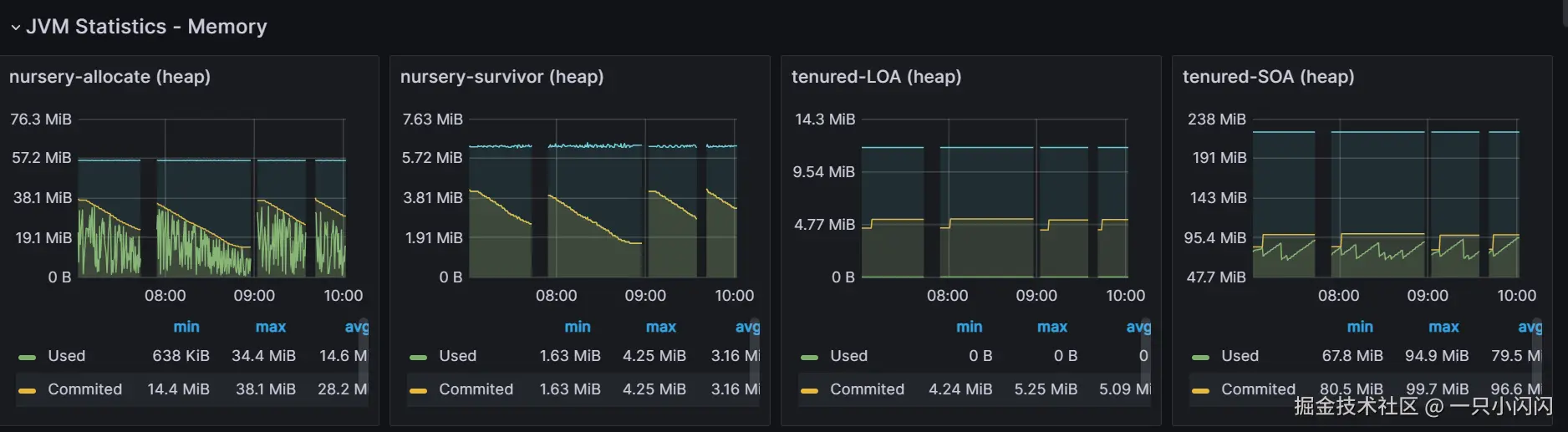The image size is (1568, 432).
Task: Sort tenured-SOA legend by avg column
Action: pyautogui.click(x=1529, y=327)
